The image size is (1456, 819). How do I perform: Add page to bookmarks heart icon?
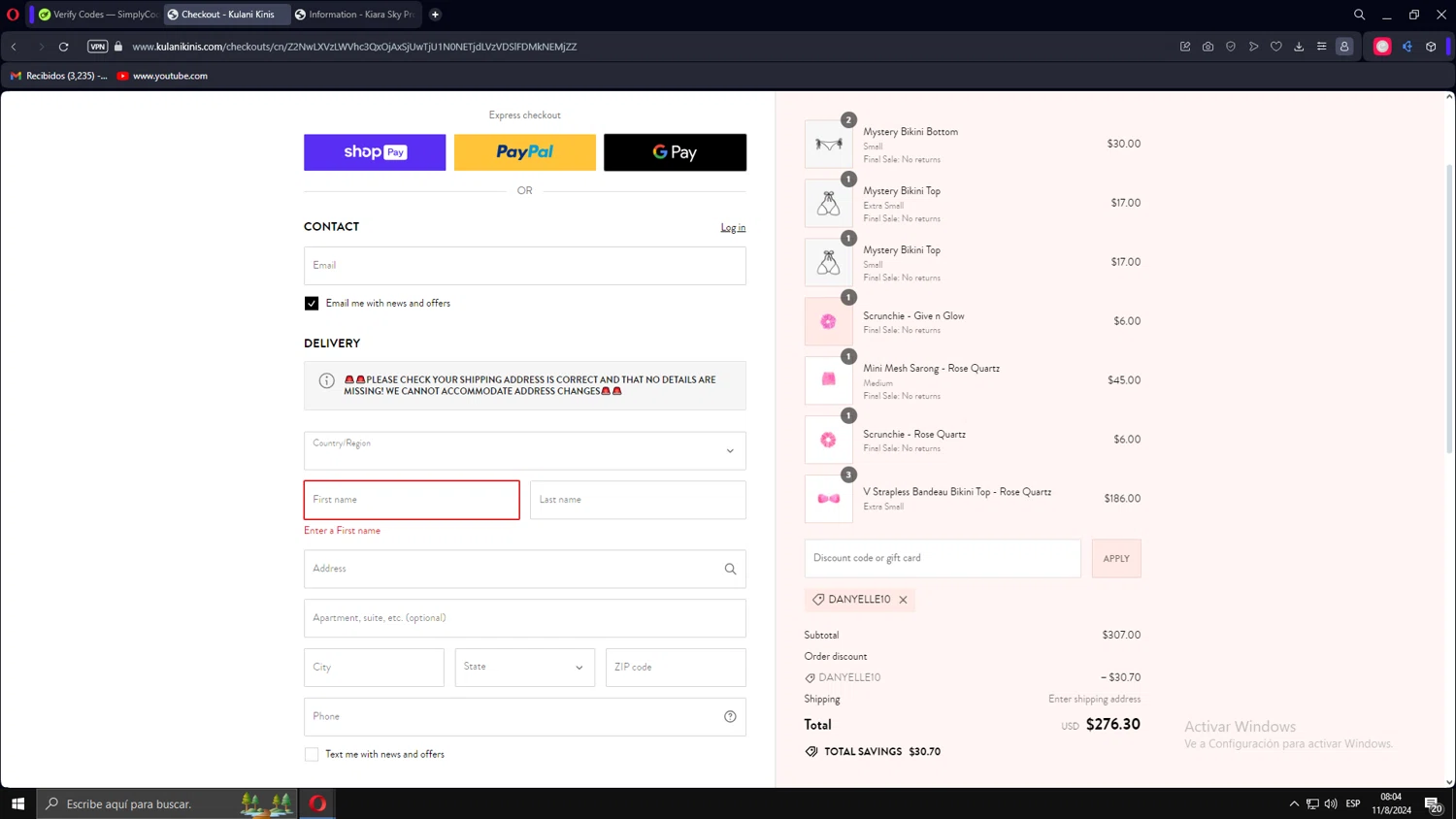[1276, 47]
